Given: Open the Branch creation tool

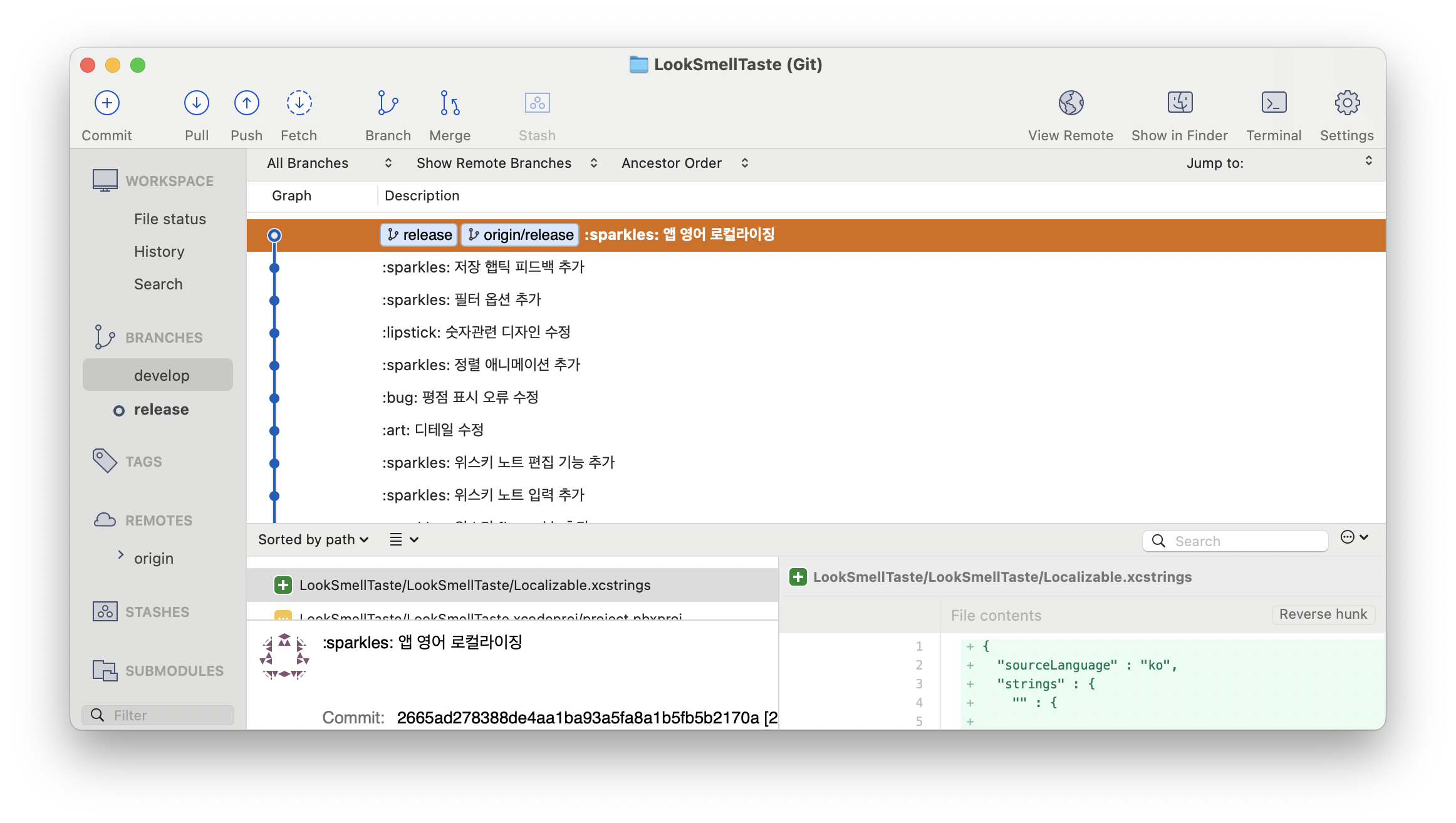Looking at the screenshot, I should pyautogui.click(x=388, y=103).
